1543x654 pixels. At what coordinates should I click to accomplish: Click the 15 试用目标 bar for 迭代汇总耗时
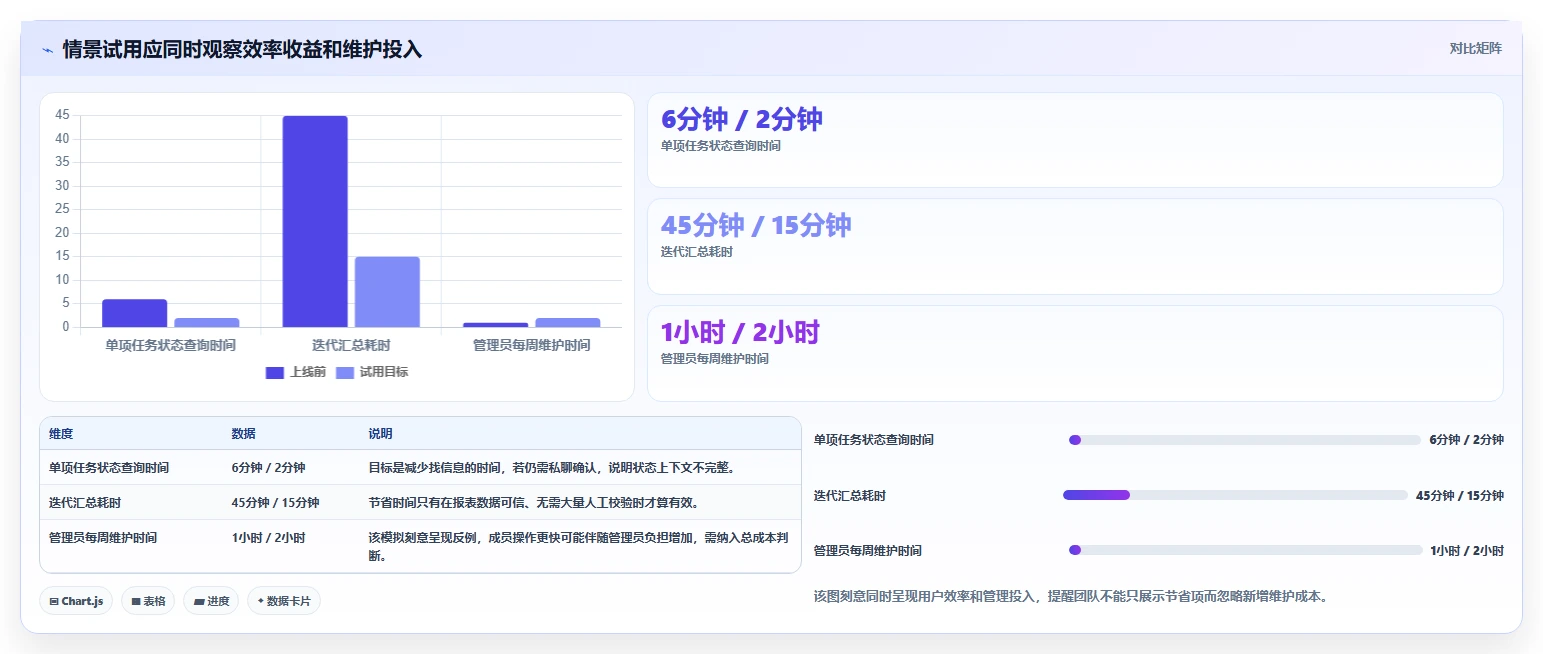[387, 292]
